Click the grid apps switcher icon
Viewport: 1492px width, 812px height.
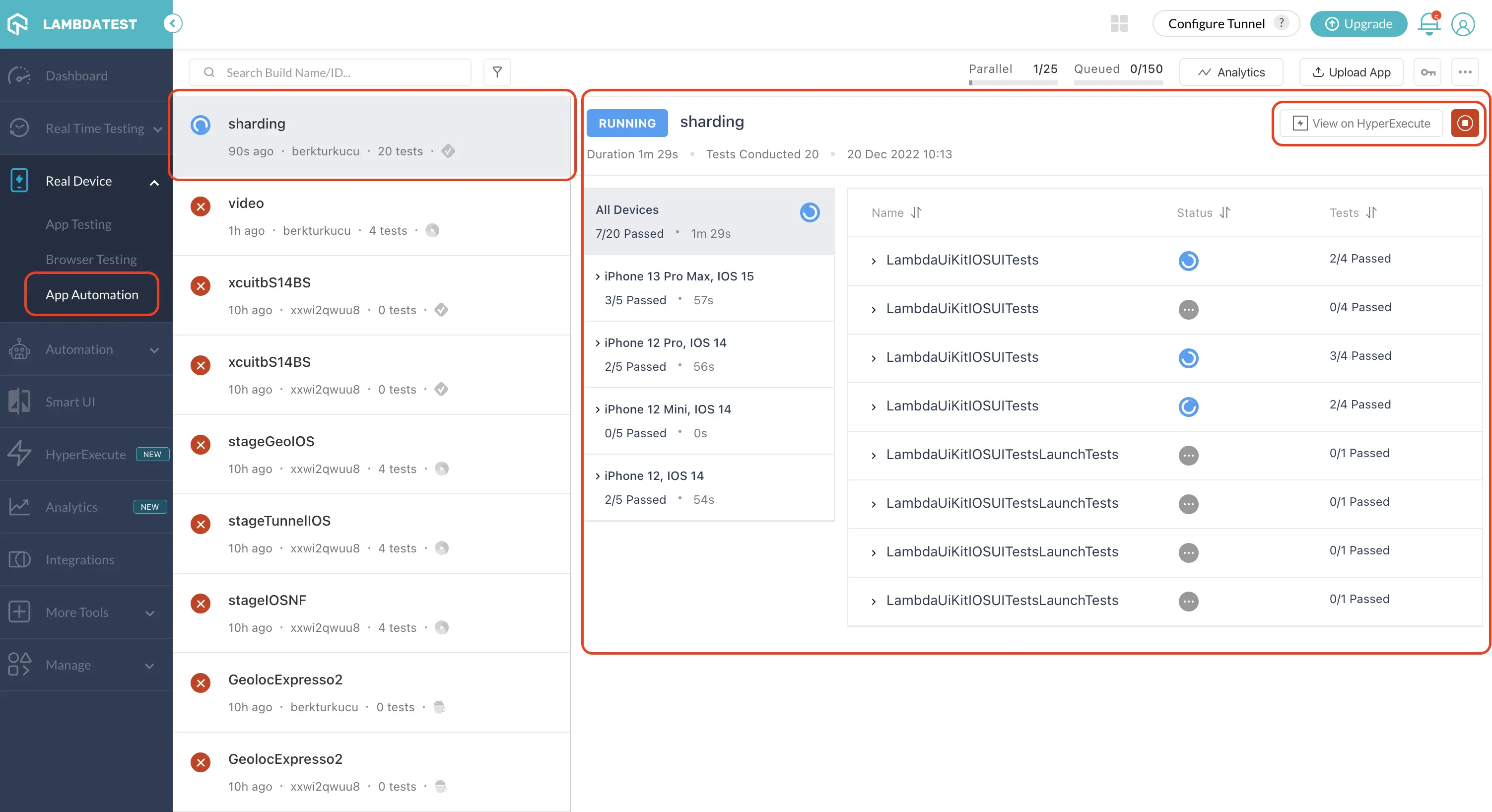pos(1119,24)
